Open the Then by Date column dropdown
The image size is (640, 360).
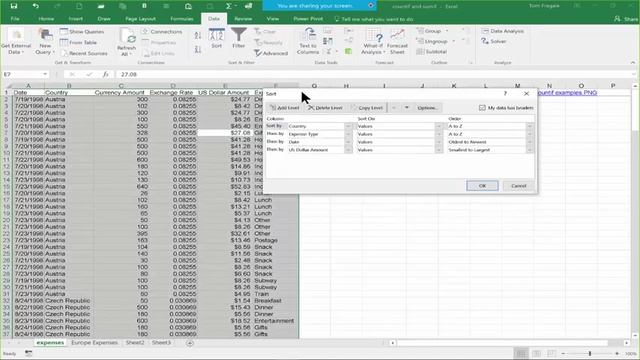pos(348,142)
